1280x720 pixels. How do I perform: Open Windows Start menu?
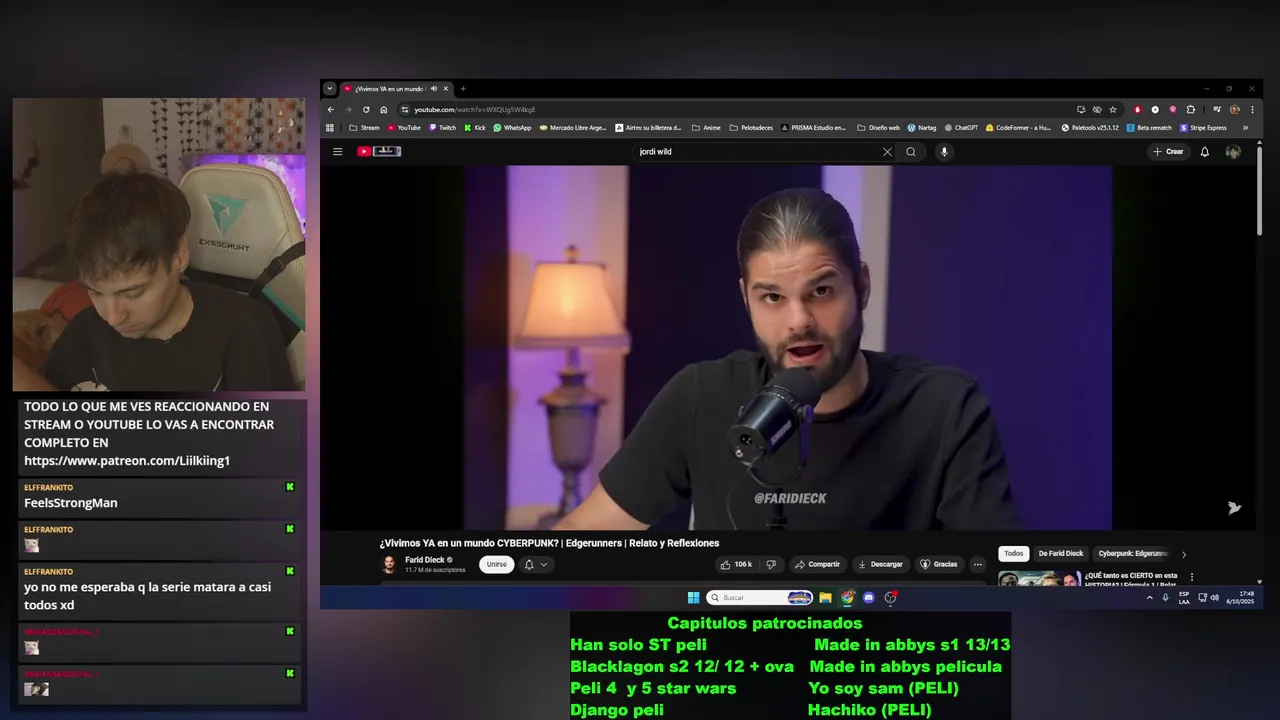pos(693,598)
